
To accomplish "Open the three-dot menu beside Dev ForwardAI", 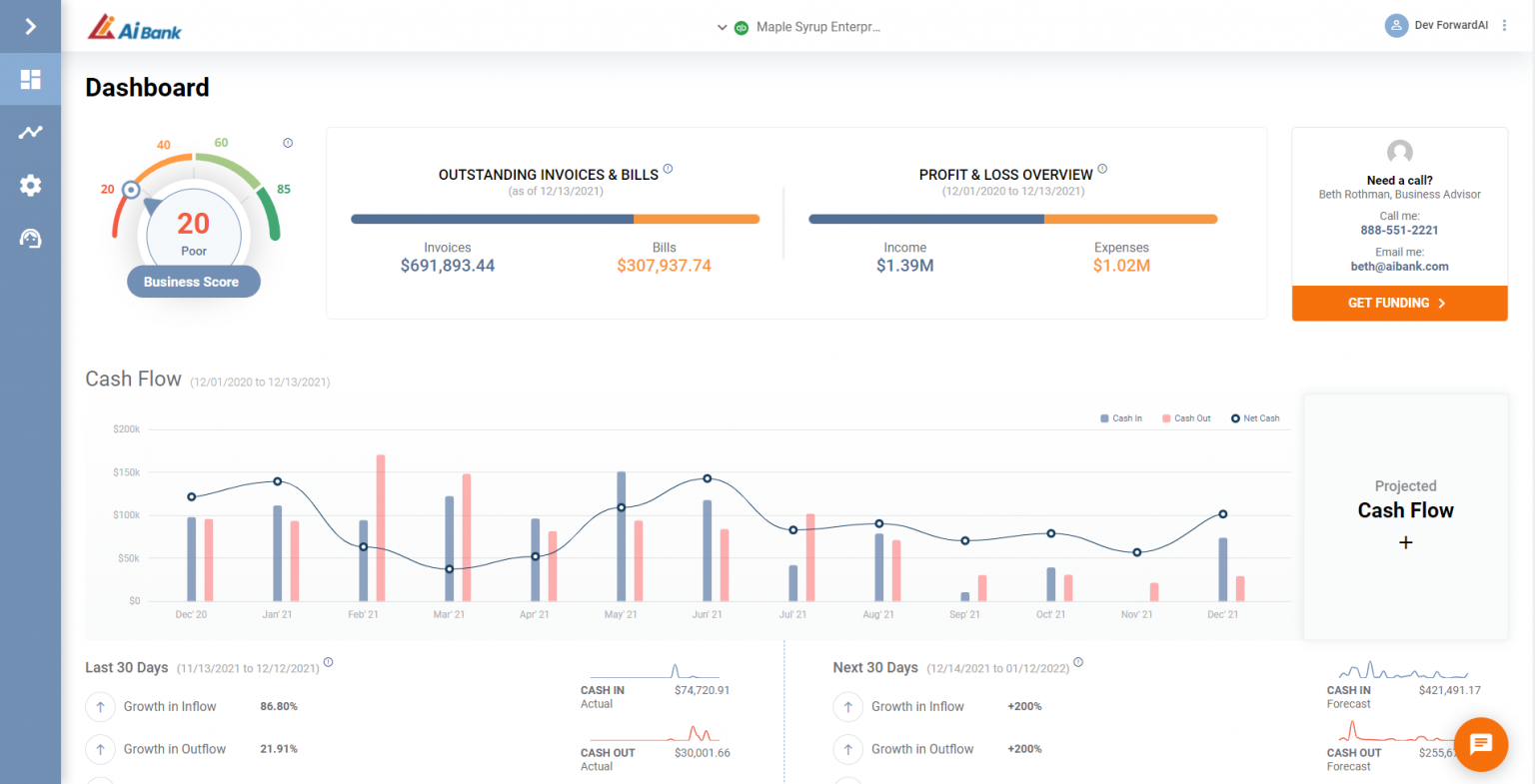I will [x=1504, y=25].
